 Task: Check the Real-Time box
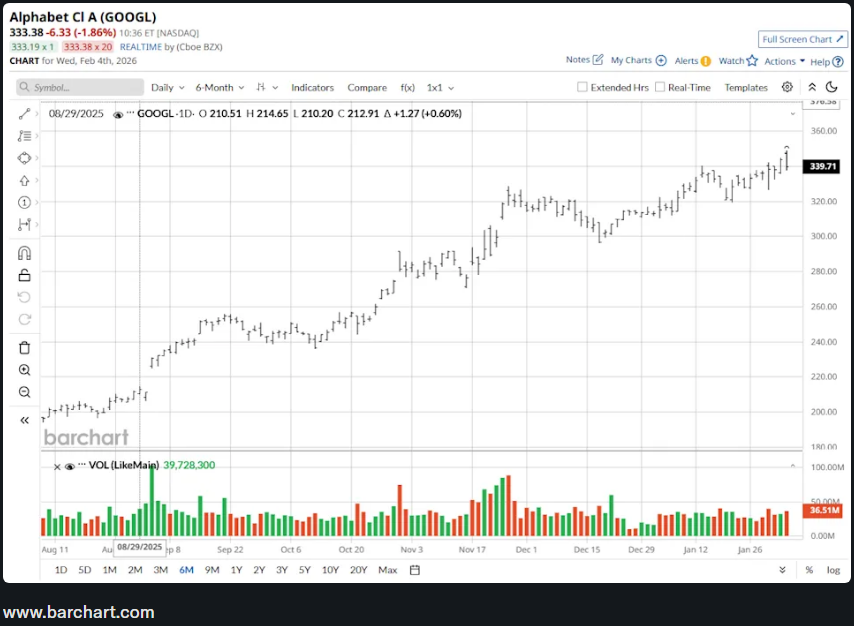660,87
